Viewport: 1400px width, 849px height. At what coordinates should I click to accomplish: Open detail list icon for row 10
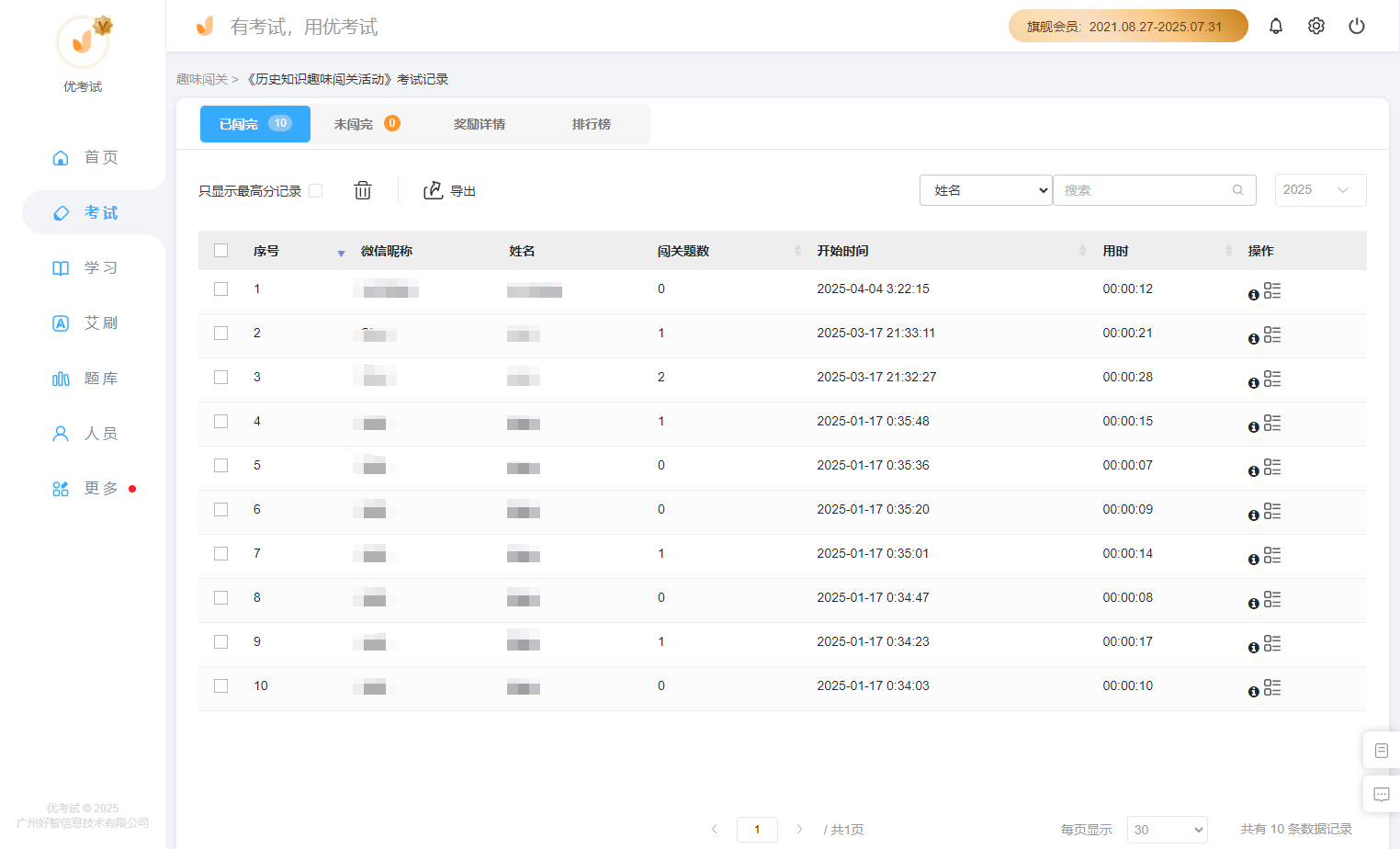[1272, 688]
